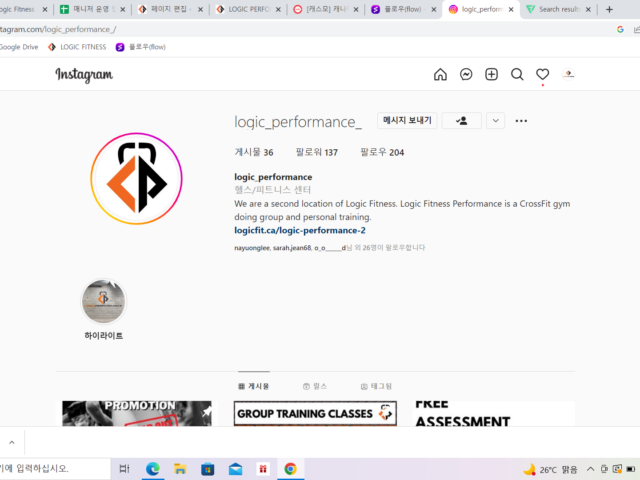Click the new post plus icon
This screenshot has width=640, height=480.
[x=491, y=75]
